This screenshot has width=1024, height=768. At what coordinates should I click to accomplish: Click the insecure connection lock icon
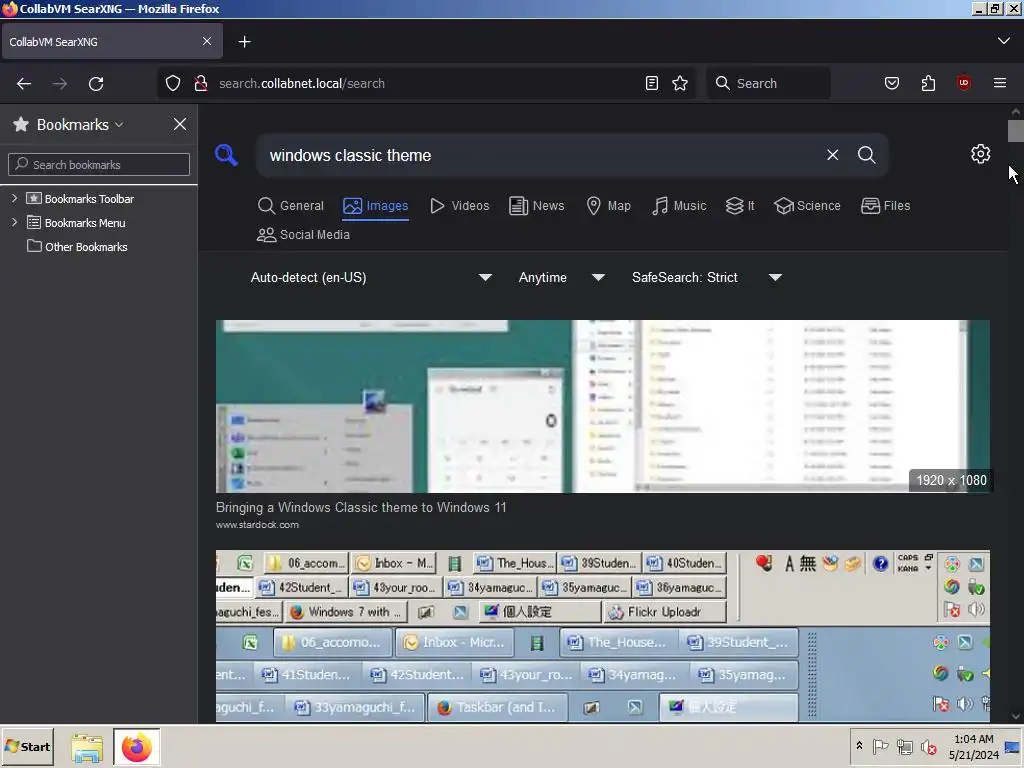click(x=201, y=84)
